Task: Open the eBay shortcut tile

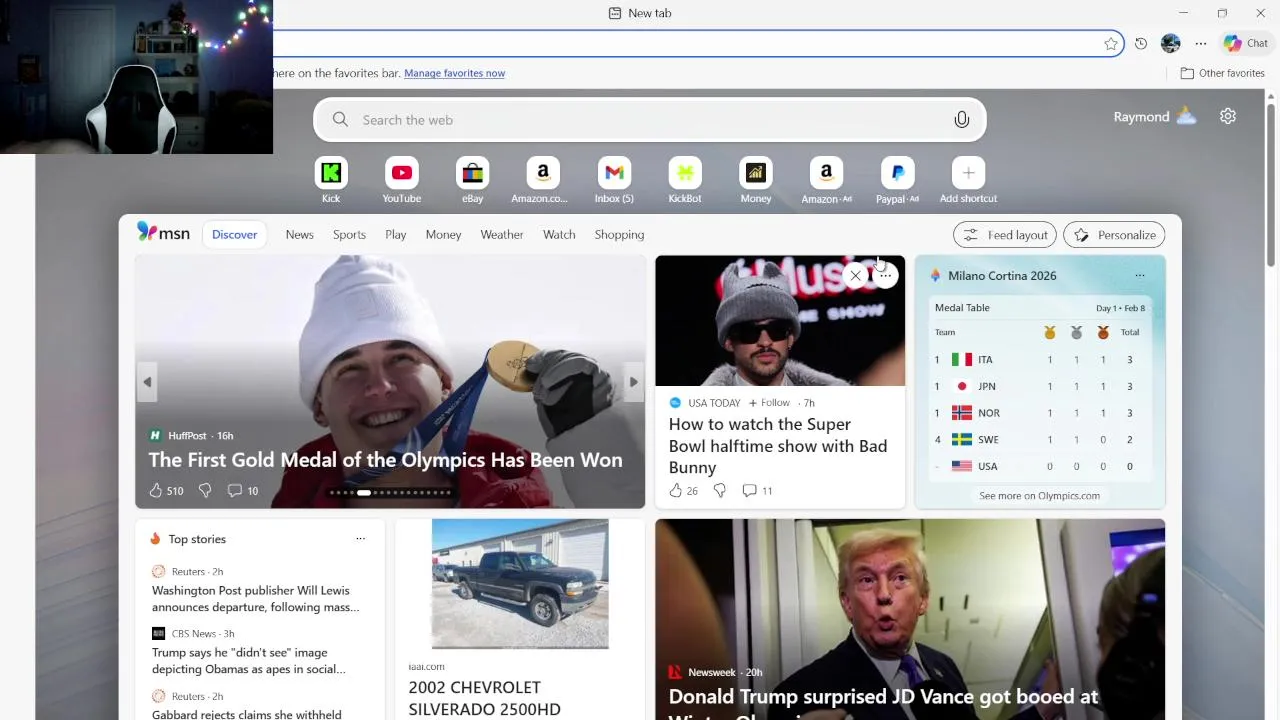Action: (473, 180)
